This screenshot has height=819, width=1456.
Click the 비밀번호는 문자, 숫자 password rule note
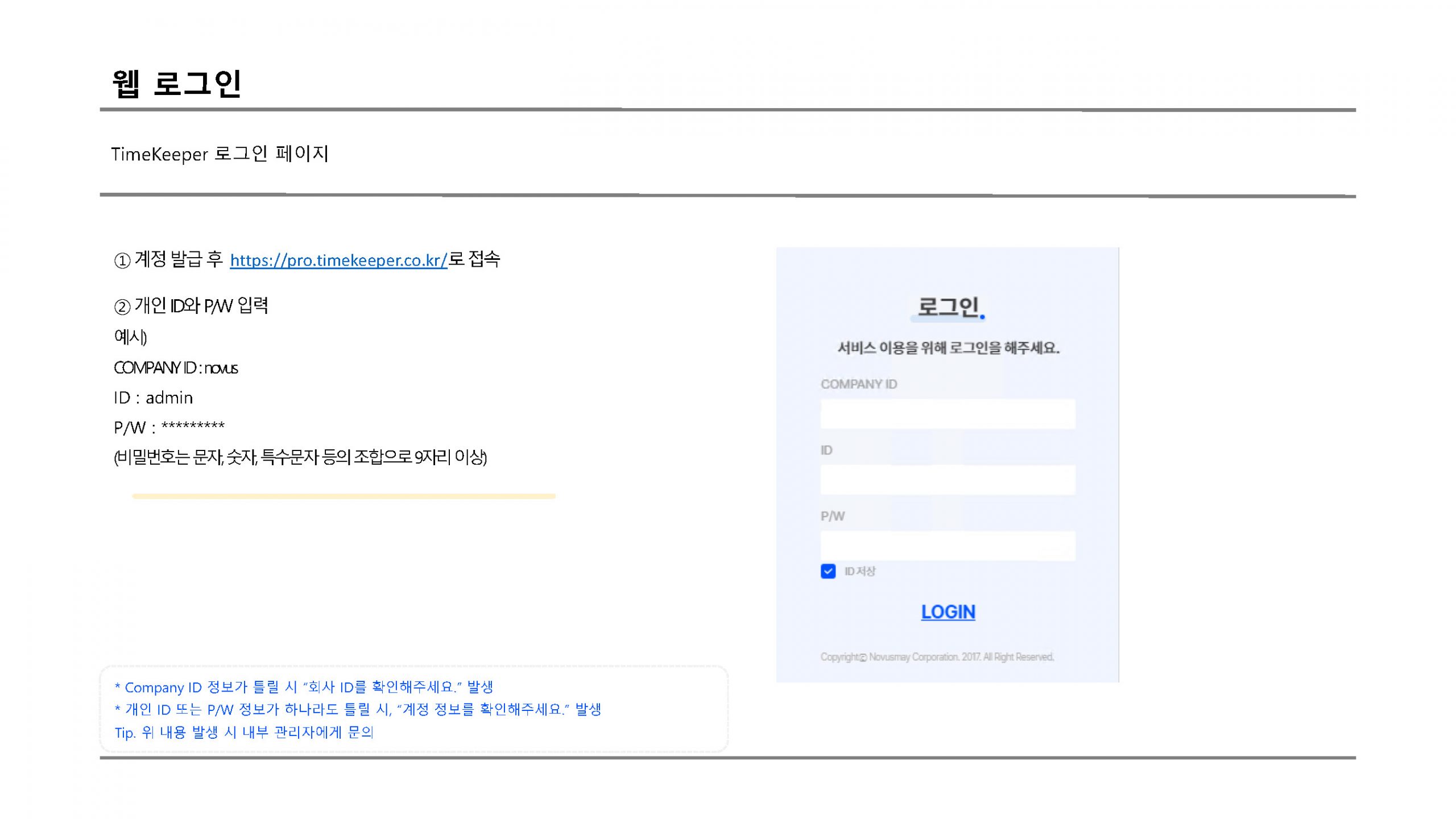click(x=300, y=457)
